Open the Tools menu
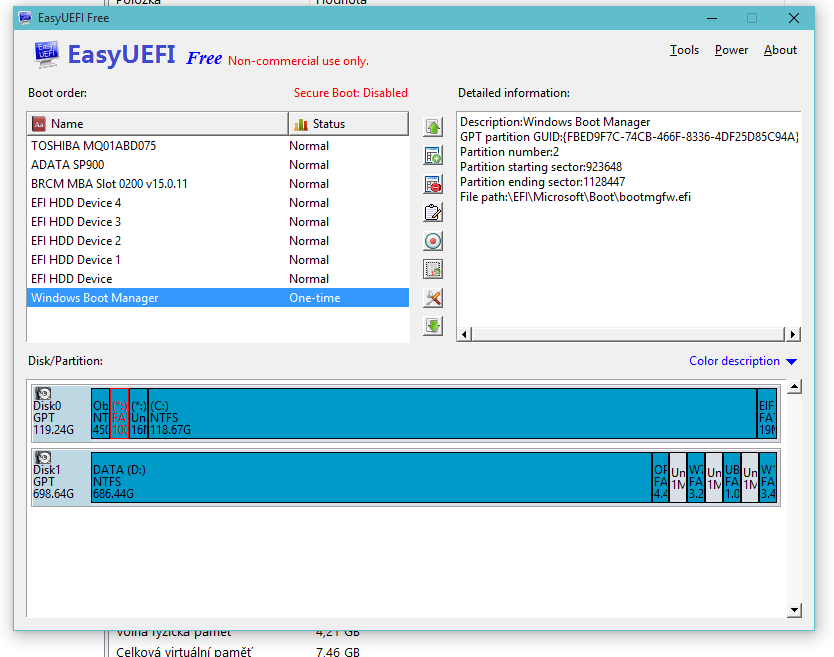 tap(684, 50)
